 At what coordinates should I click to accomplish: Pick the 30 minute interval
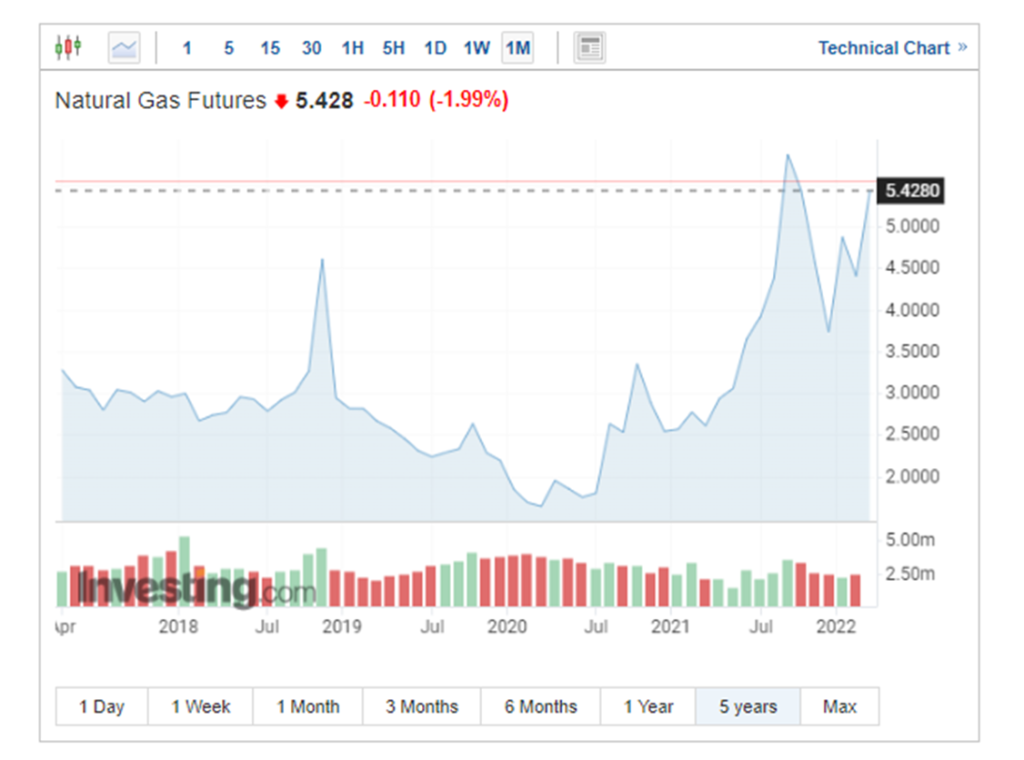(311, 48)
